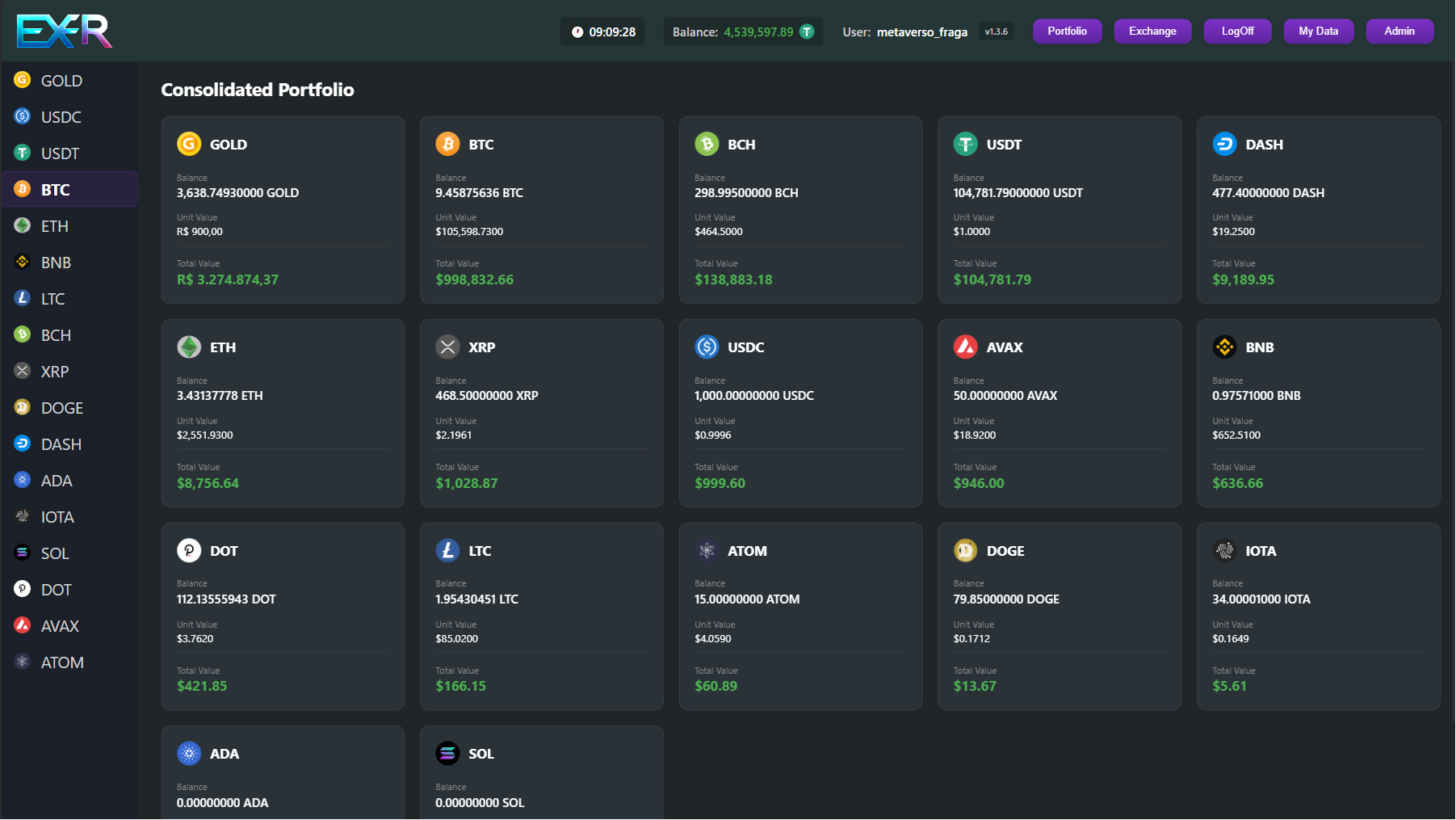Click the USDC icon in sidebar
The height and width of the screenshot is (820, 1456).
click(23, 116)
